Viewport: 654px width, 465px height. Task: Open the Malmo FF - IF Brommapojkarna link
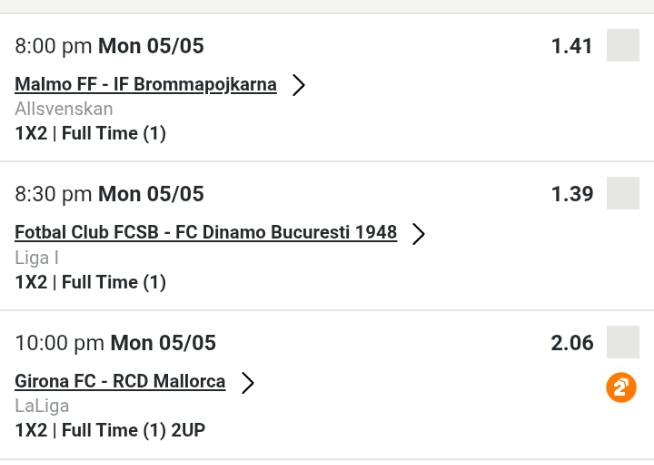tap(146, 84)
